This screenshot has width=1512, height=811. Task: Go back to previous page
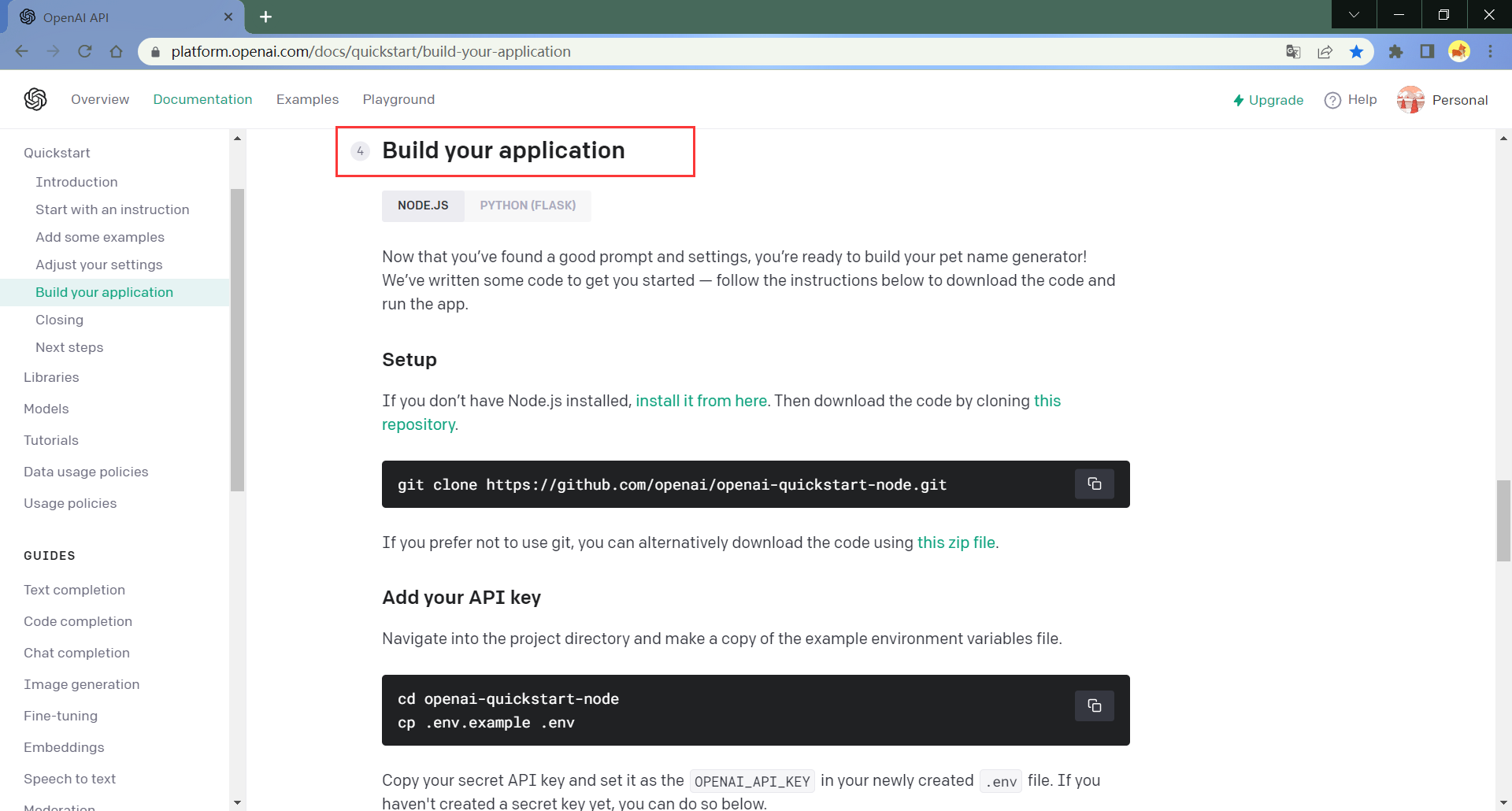[21, 51]
